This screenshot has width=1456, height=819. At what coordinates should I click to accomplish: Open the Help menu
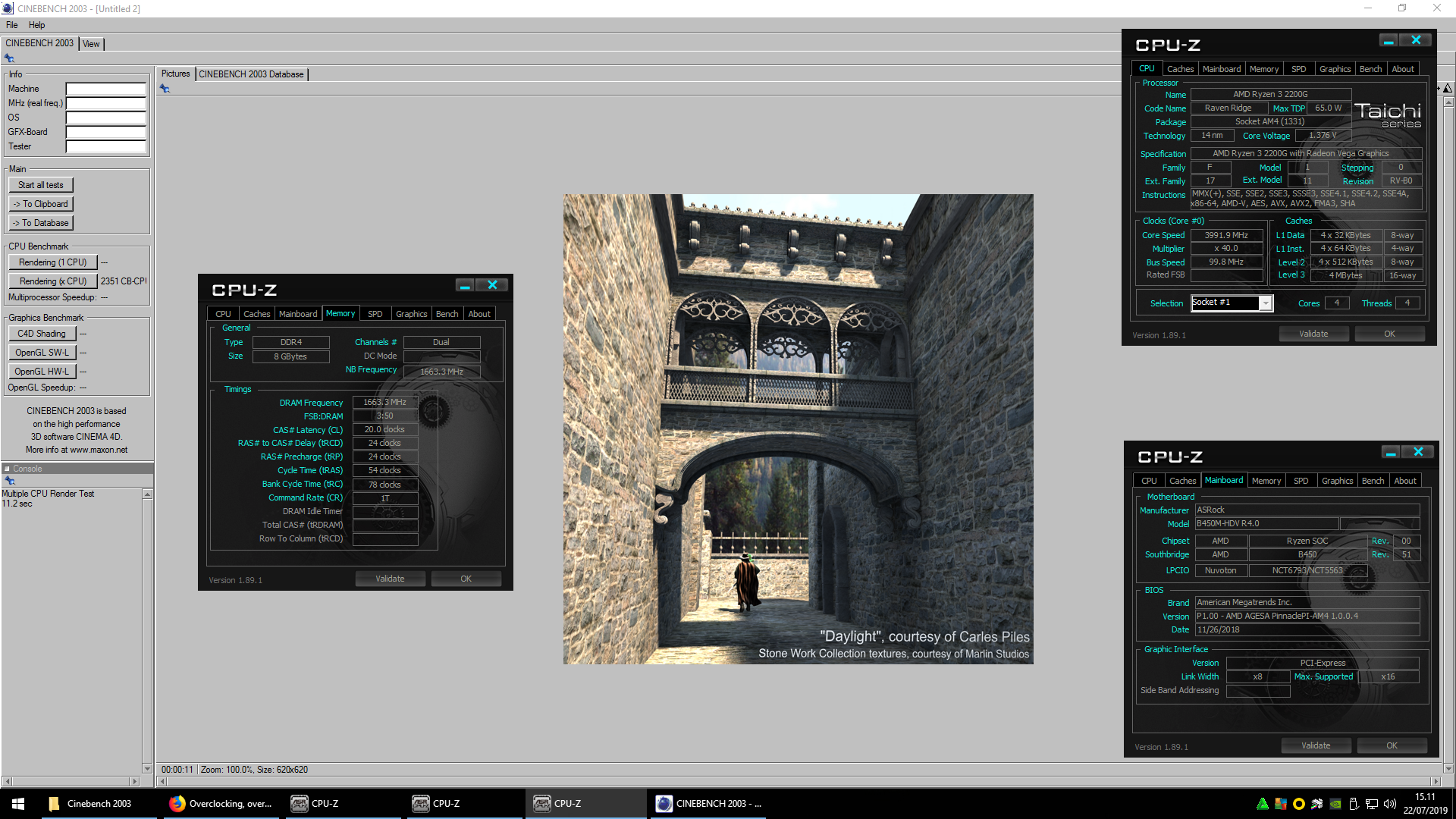[36, 25]
